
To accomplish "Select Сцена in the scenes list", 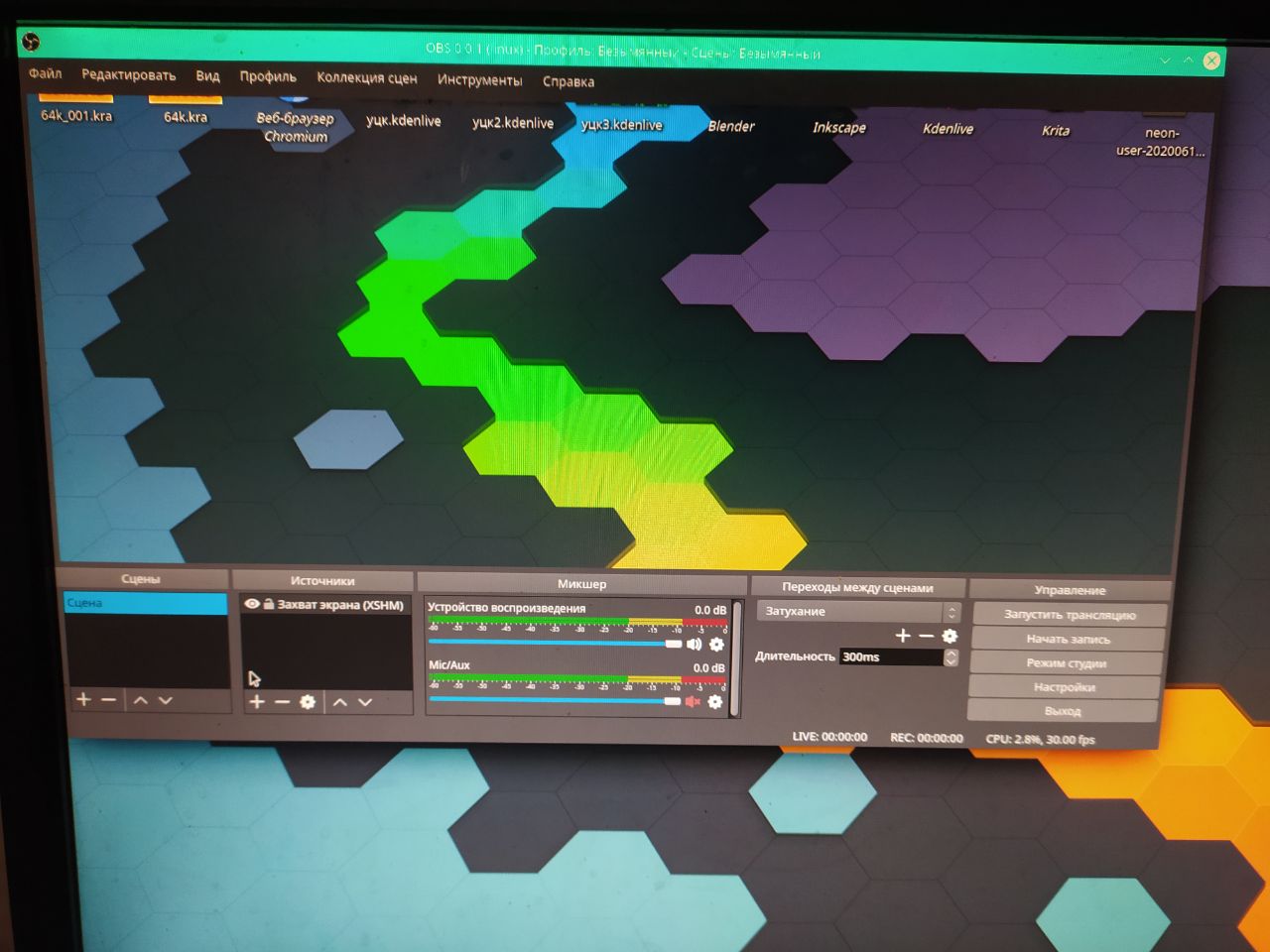I will (146, 603).
